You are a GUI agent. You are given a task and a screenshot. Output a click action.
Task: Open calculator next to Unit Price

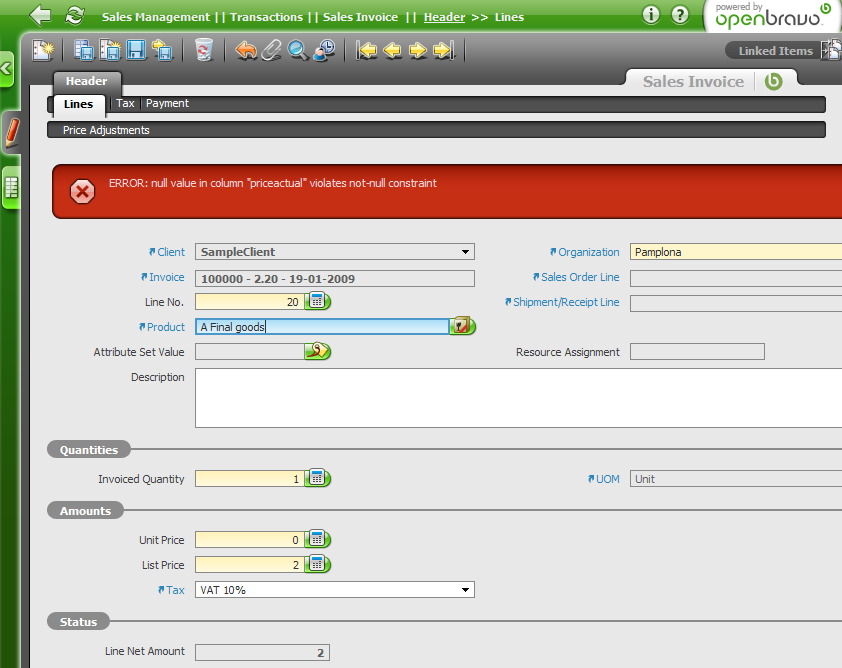318,540
